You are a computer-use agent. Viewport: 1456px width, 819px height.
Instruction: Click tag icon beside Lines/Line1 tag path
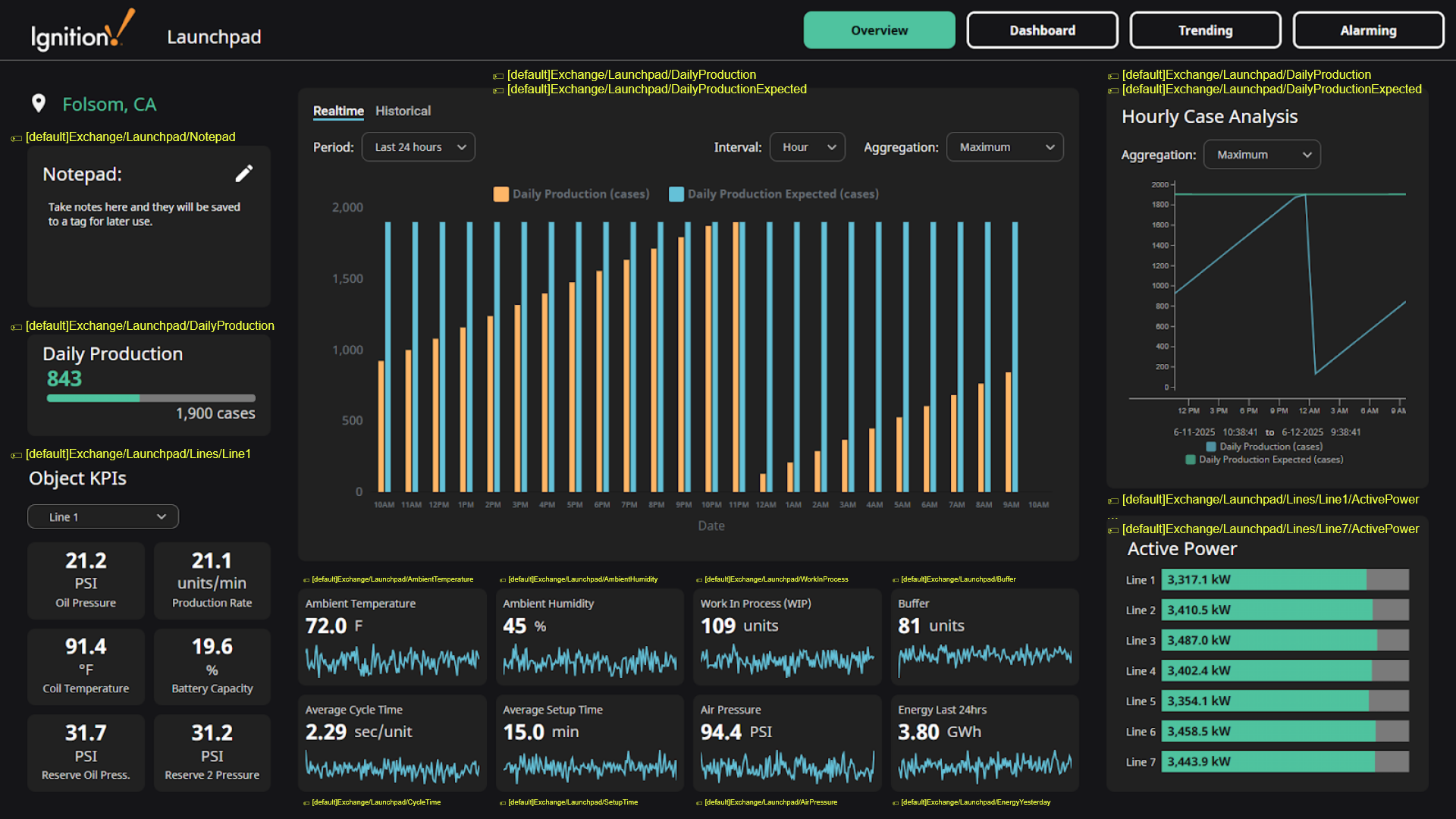[16, 455]
